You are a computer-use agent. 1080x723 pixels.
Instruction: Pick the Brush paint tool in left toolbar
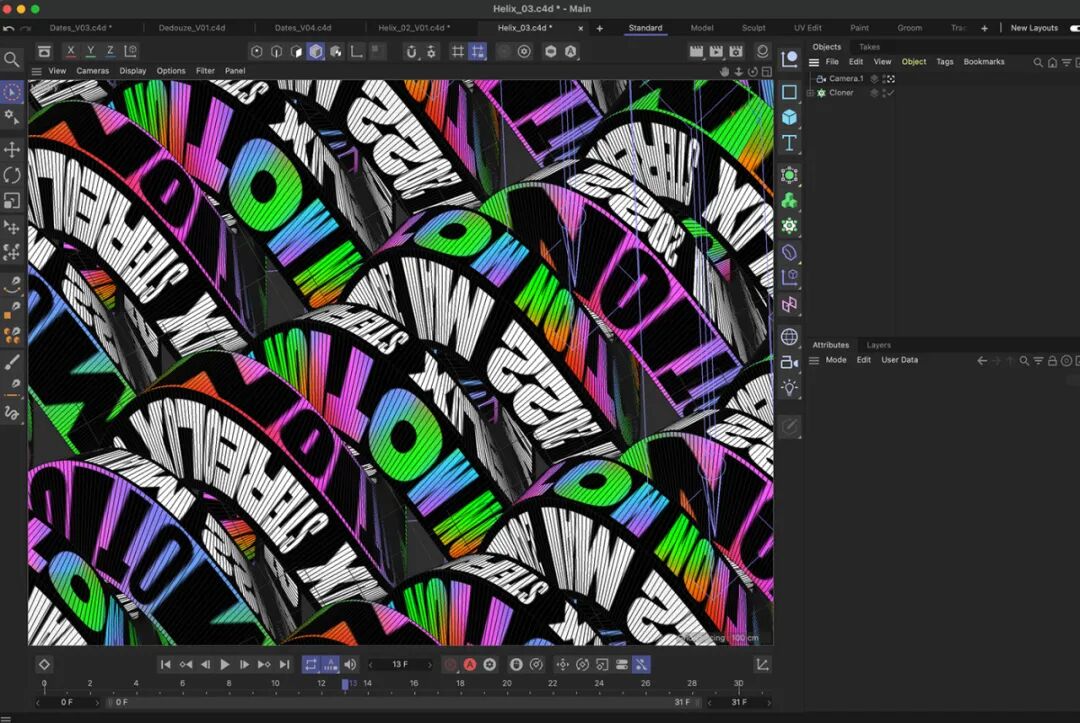coord(12,362)
